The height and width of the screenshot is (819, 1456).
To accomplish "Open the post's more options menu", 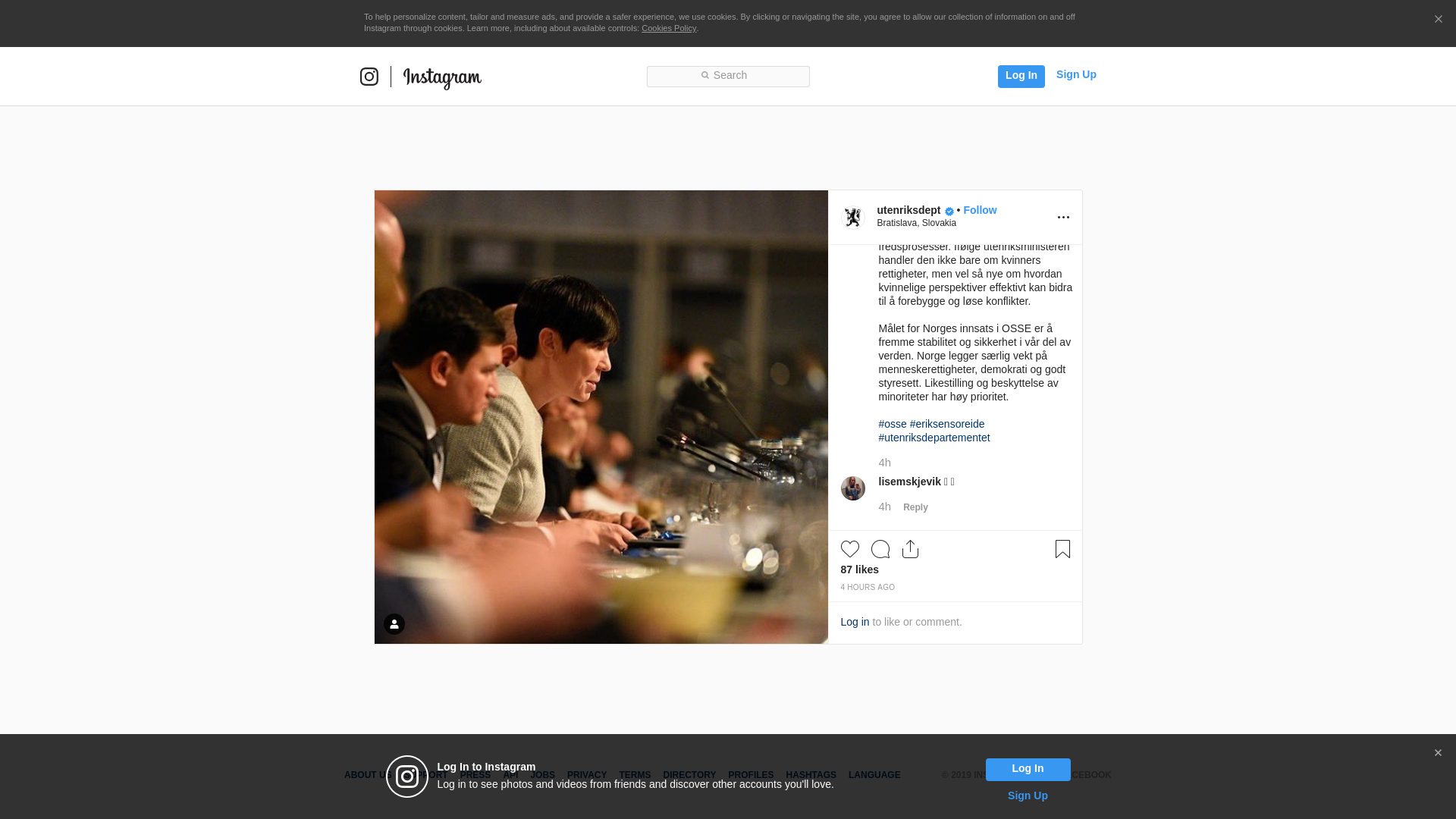I will pyautogui.click(x=1063, y=218).
